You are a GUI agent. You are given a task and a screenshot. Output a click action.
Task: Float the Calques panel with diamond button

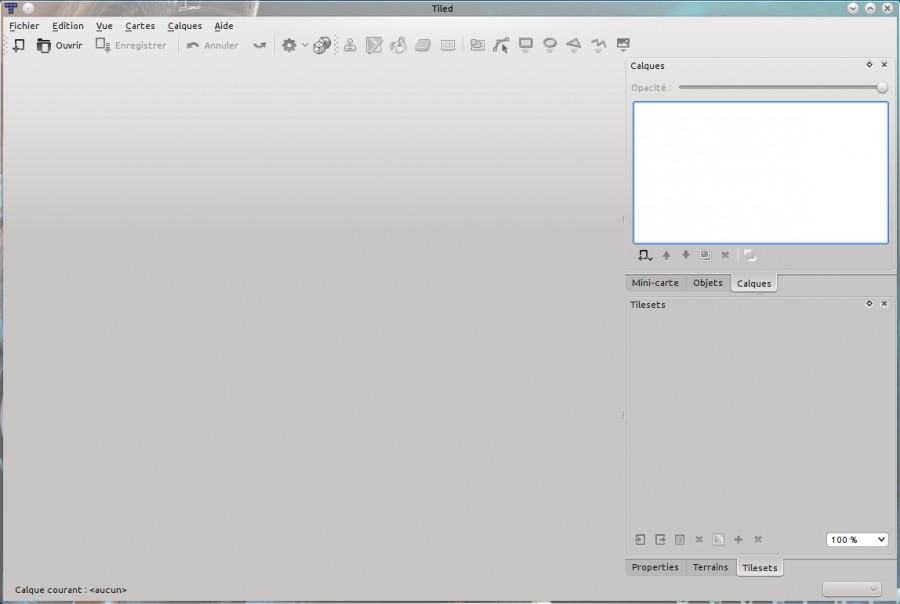tap(869, 65)
